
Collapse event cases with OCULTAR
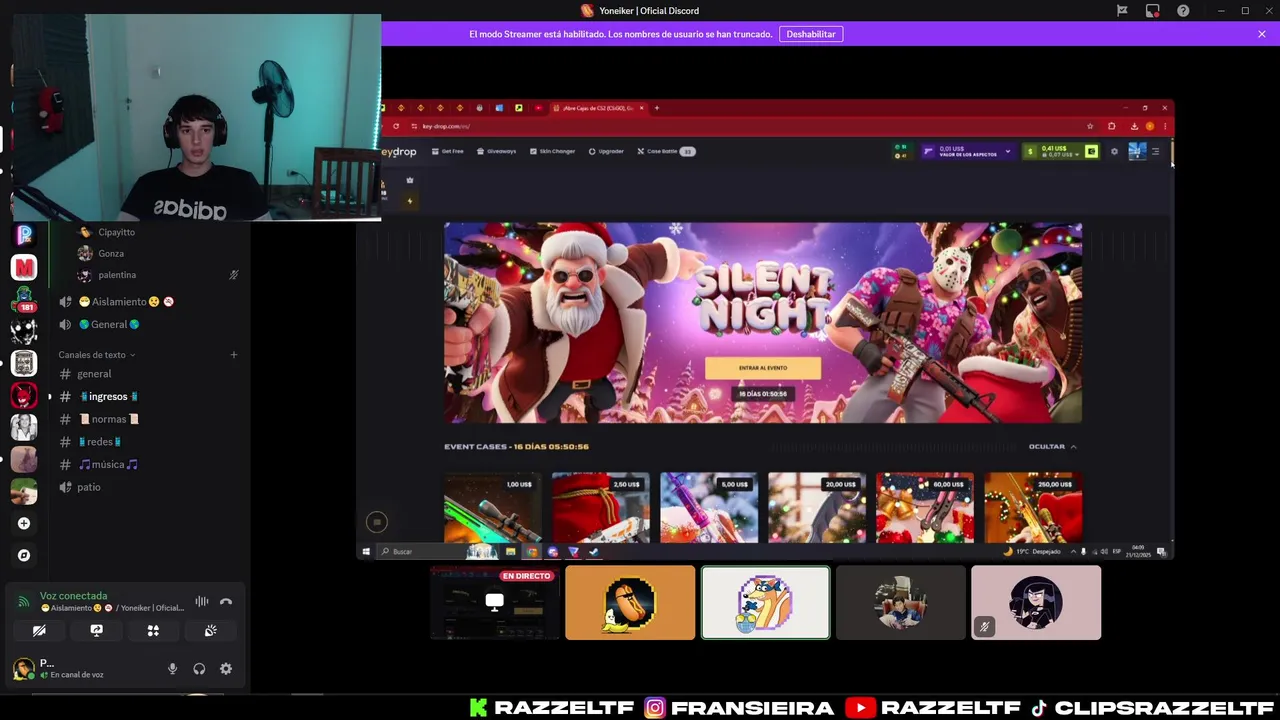click(1052, 447)
